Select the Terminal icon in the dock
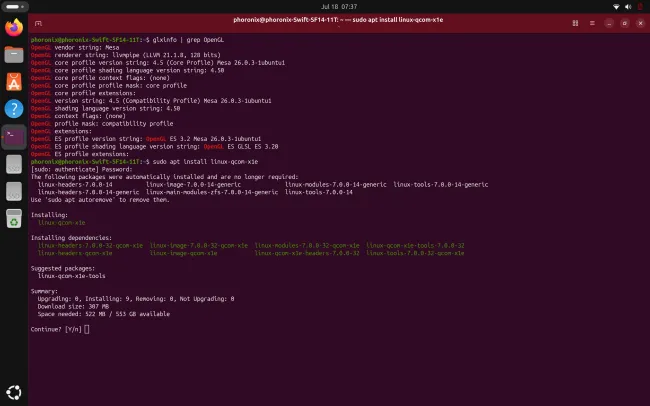Viewport: 650px width, 406px height. (x=14, y=137)
